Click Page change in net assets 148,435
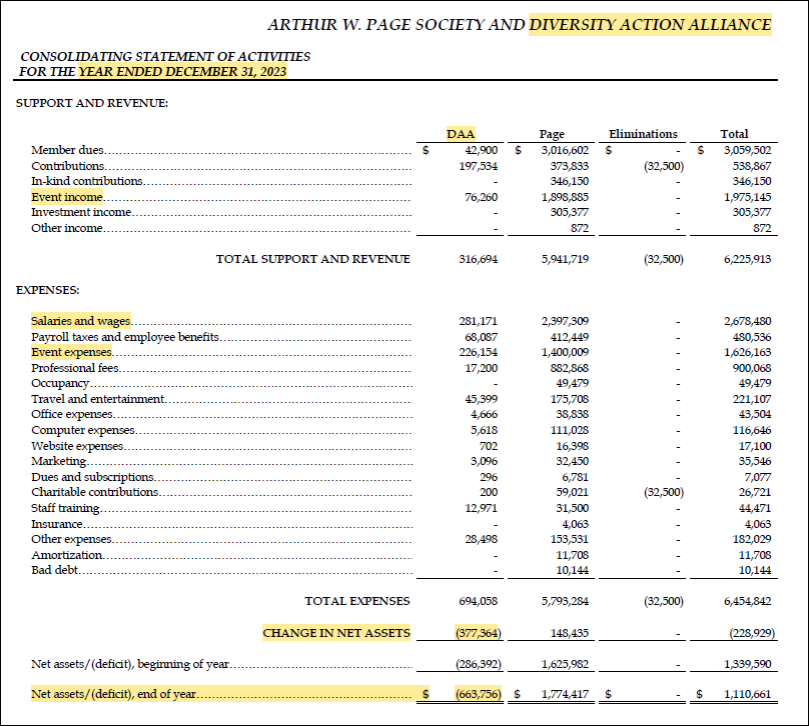This screenshot has height=726, width=809. click(570, 633)
